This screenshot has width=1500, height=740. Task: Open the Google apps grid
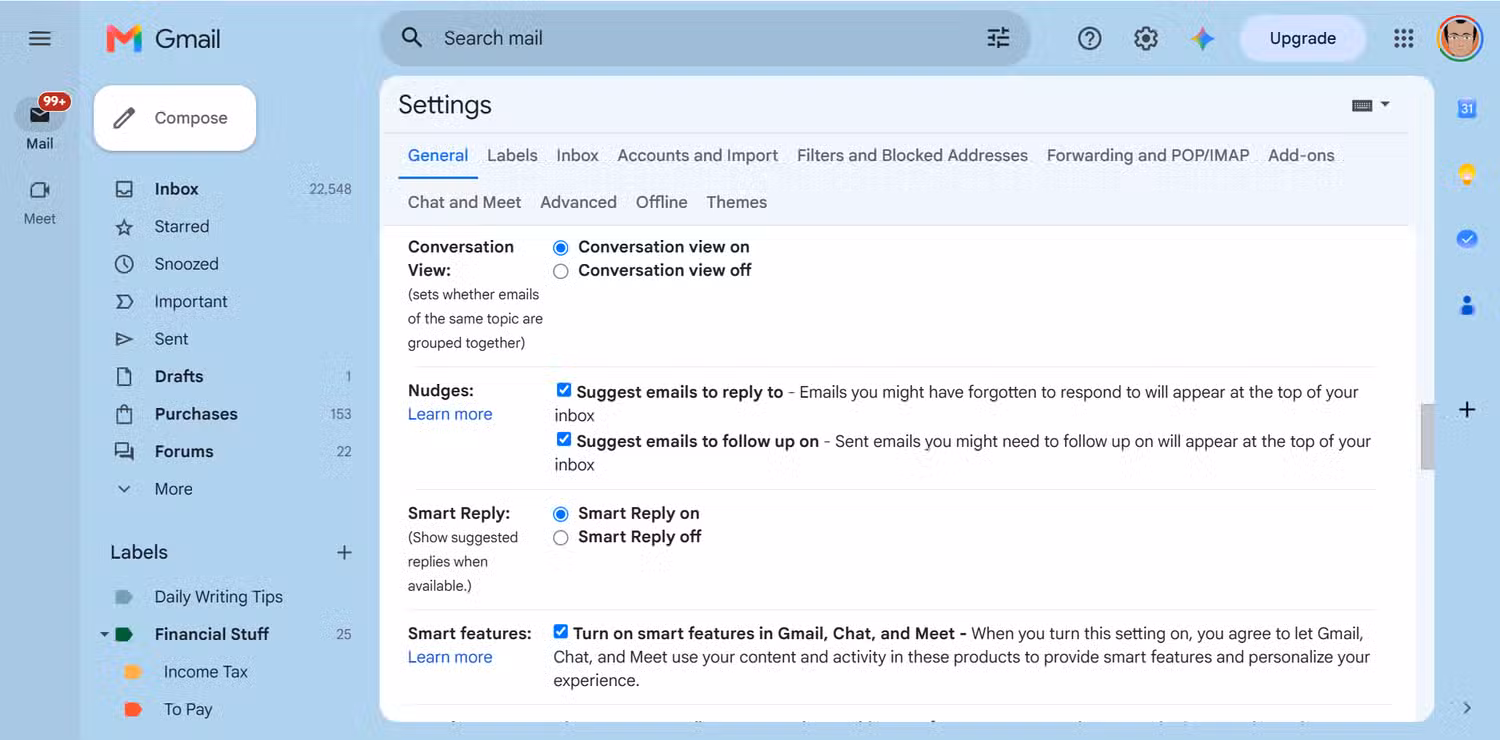[1403, 39]
